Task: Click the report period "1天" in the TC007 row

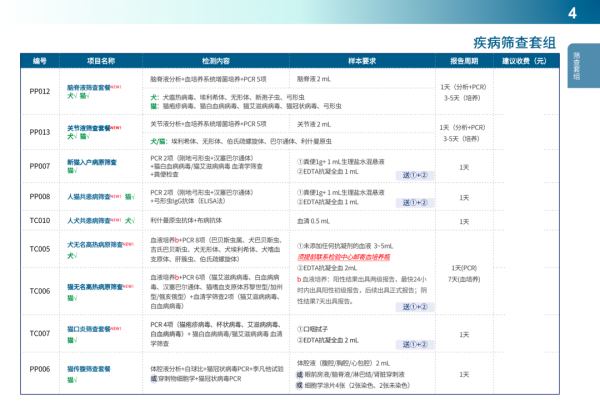Action: click(x=464, y=335)
